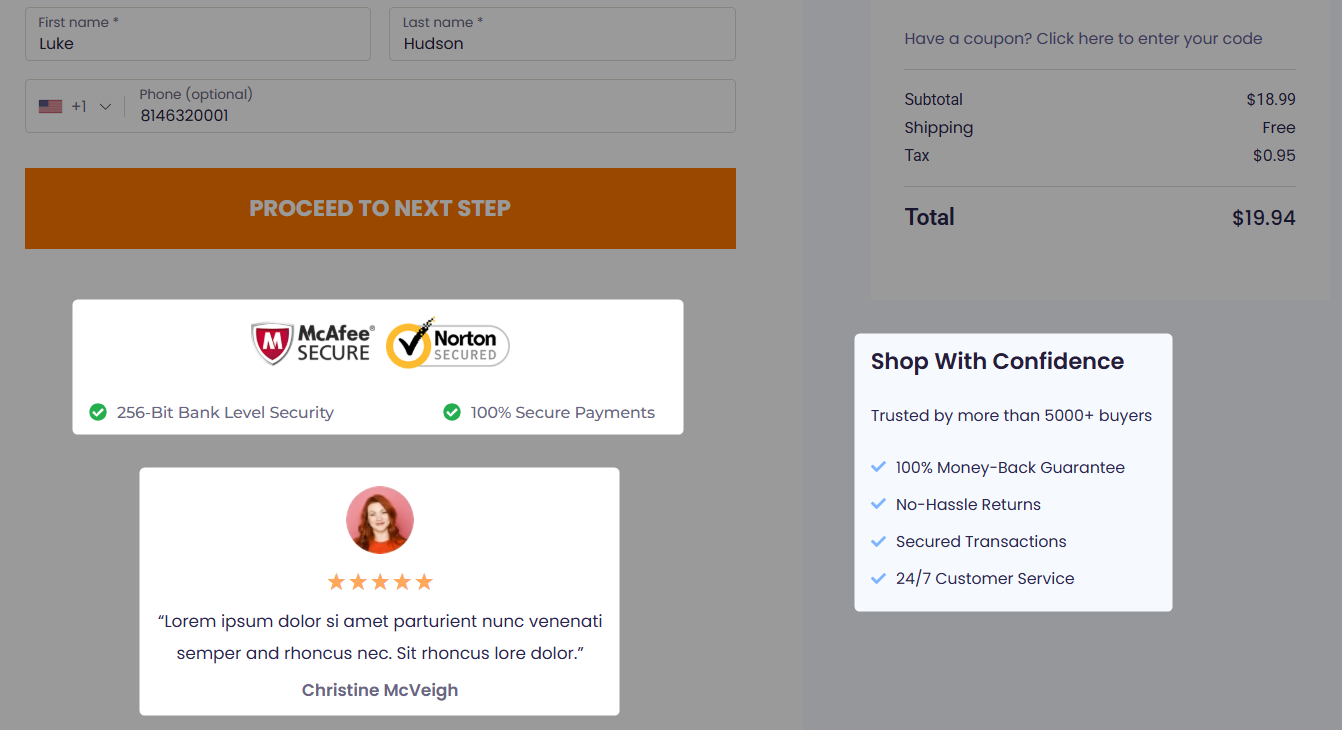Click the Total line showing $19.94

(x=1099, y=217)
